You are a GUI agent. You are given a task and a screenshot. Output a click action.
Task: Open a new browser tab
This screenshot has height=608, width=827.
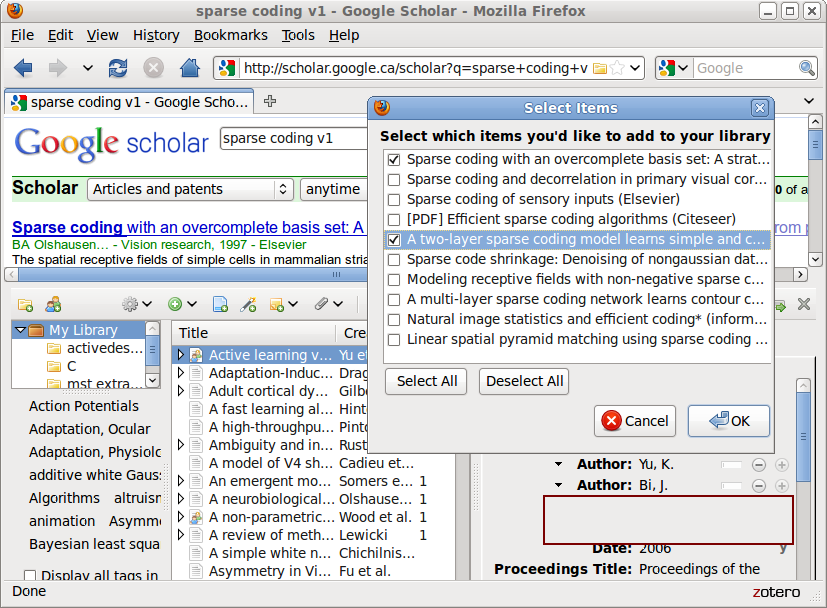tap(270, 101)
